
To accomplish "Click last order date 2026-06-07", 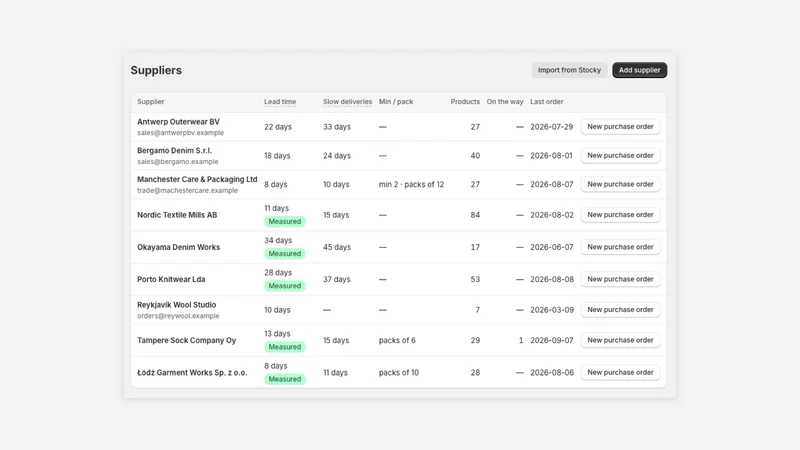I will pyautogui.click(x=552, y=247).
